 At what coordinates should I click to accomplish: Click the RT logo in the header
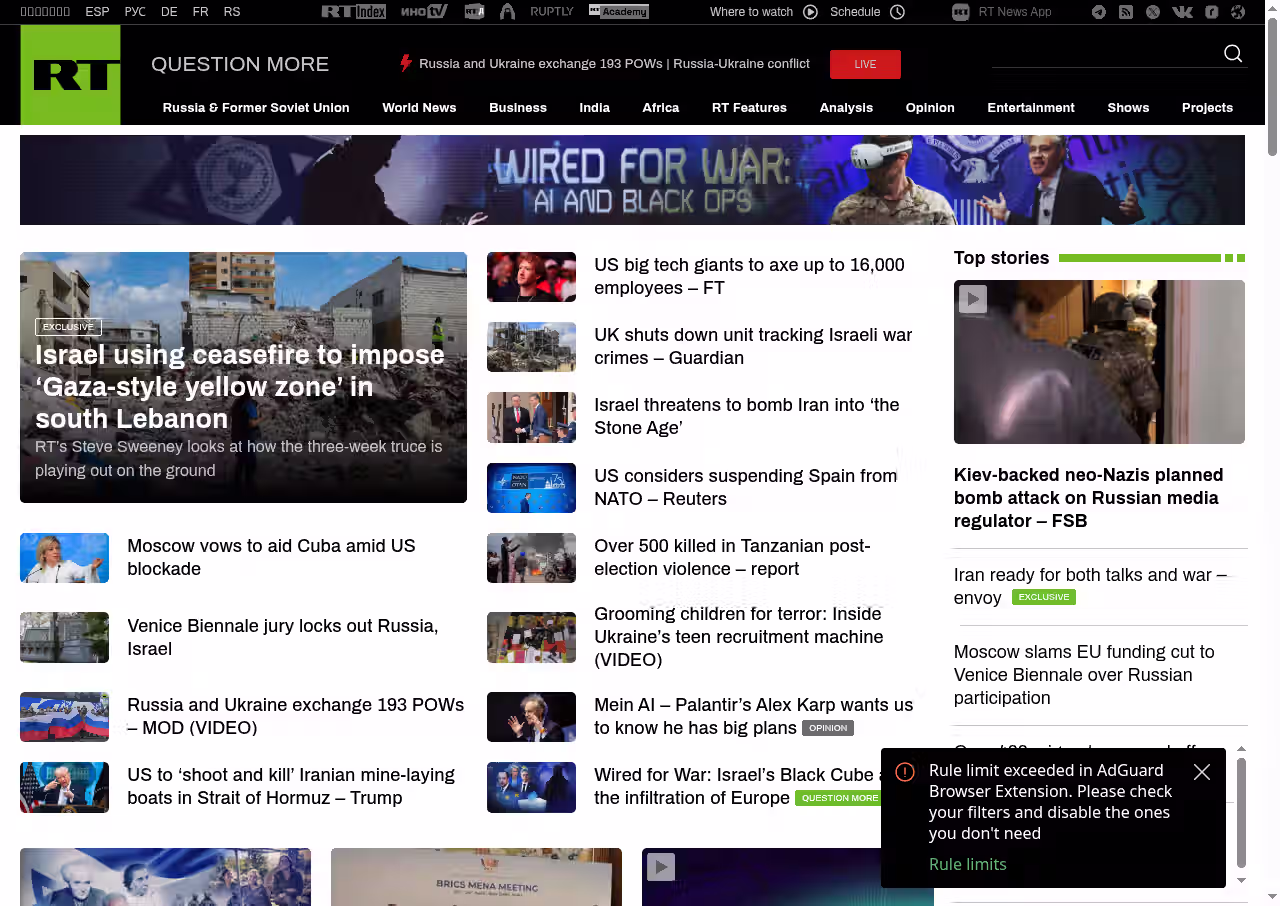click(70, 75)
